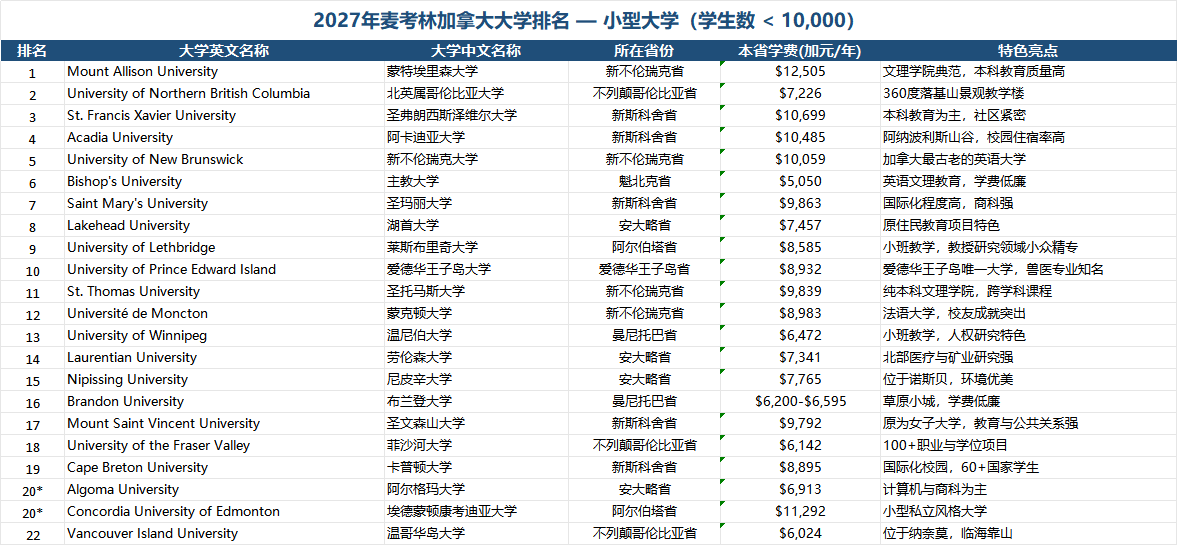1177x545 pixels.
Task: Click tuition cell $5,050
Action: pos(799,182)
